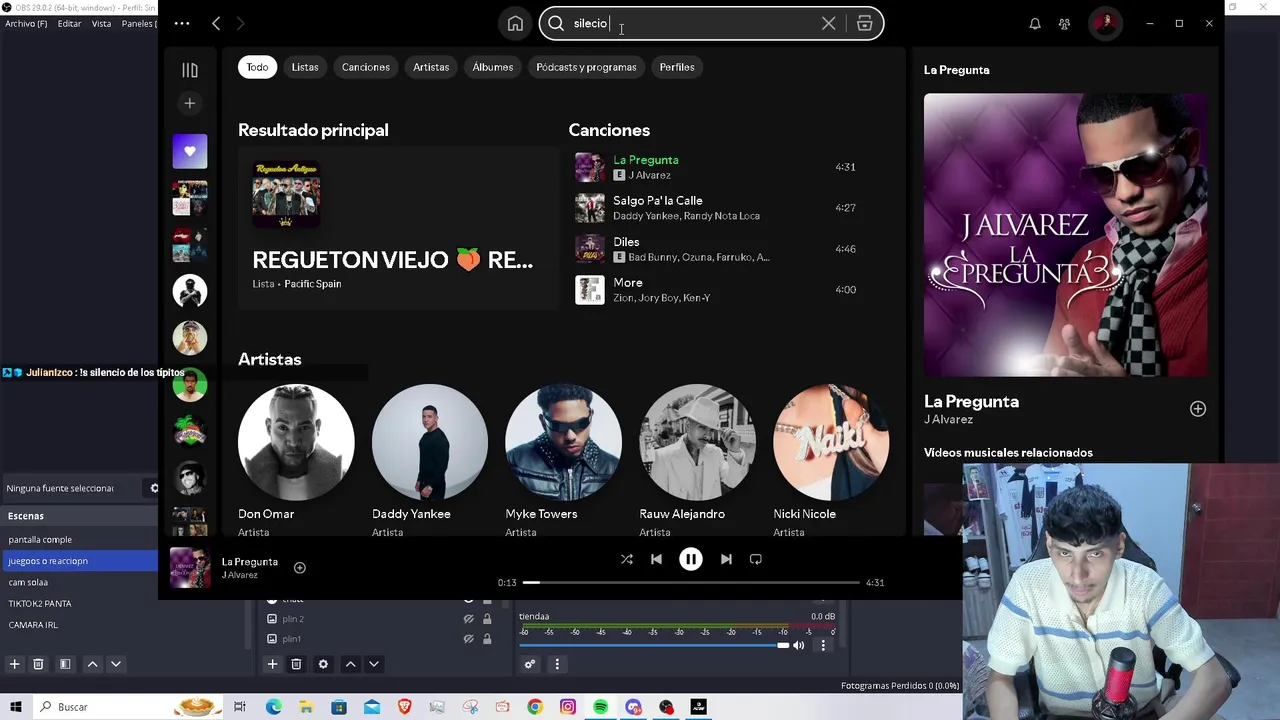Open the J Alvarez La Pregunta cover art

coord(1065,235)
